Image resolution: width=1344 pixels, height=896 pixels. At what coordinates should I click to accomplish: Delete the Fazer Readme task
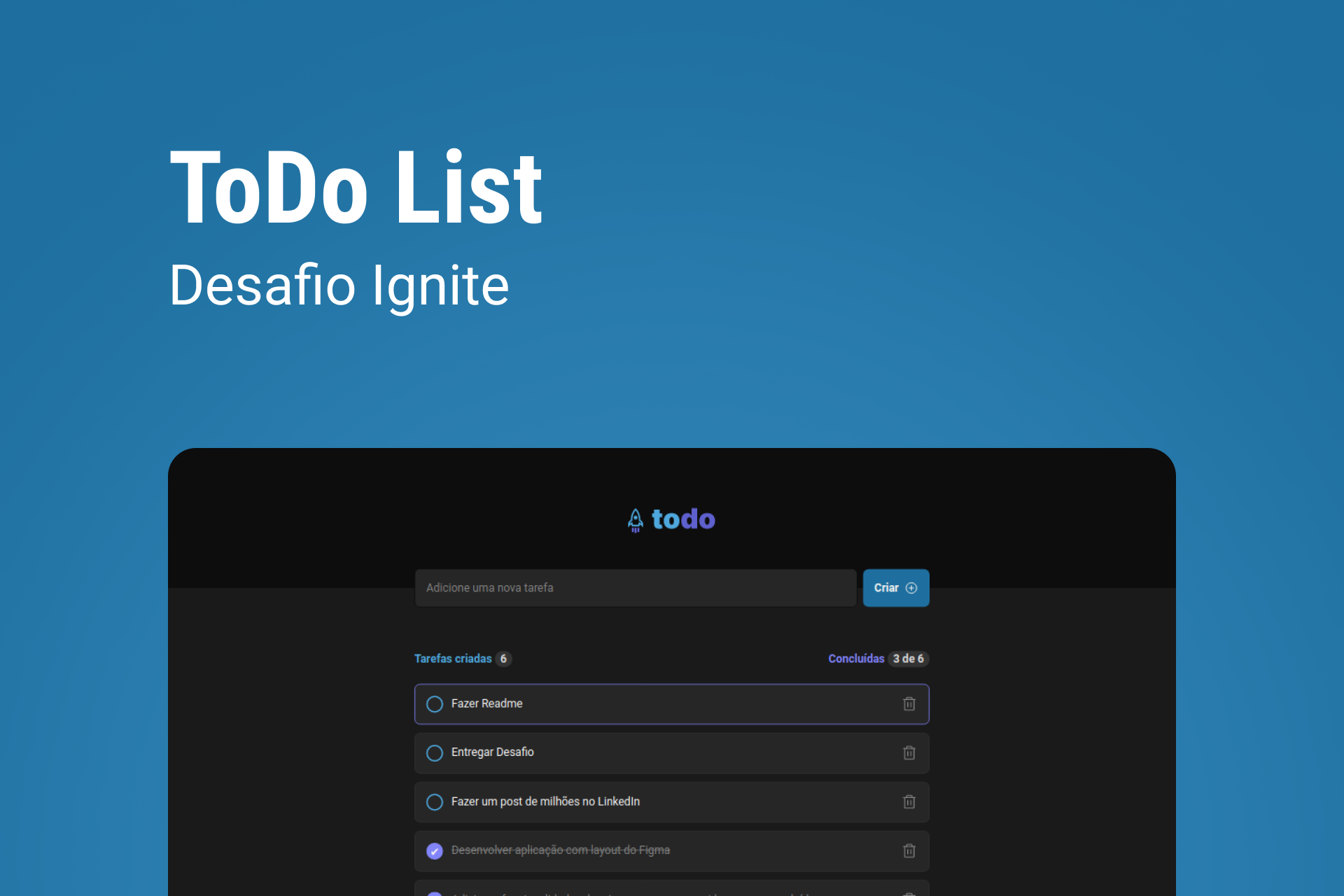[909, 703]
